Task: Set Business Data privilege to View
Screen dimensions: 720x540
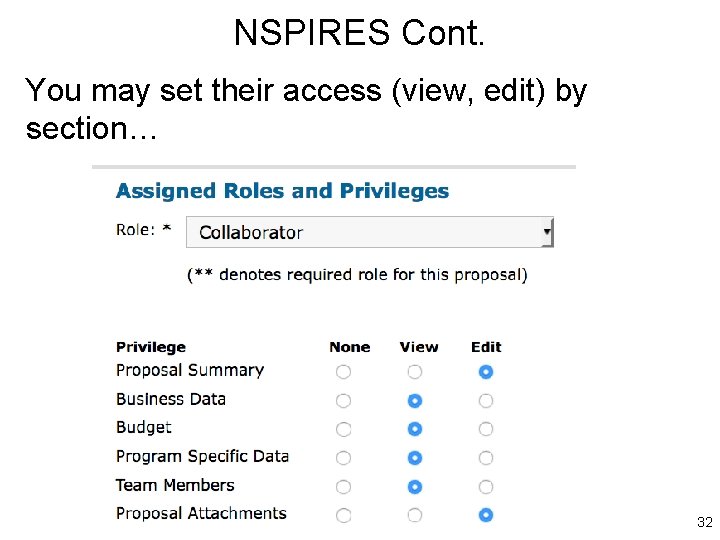Action: pos(415,401)
